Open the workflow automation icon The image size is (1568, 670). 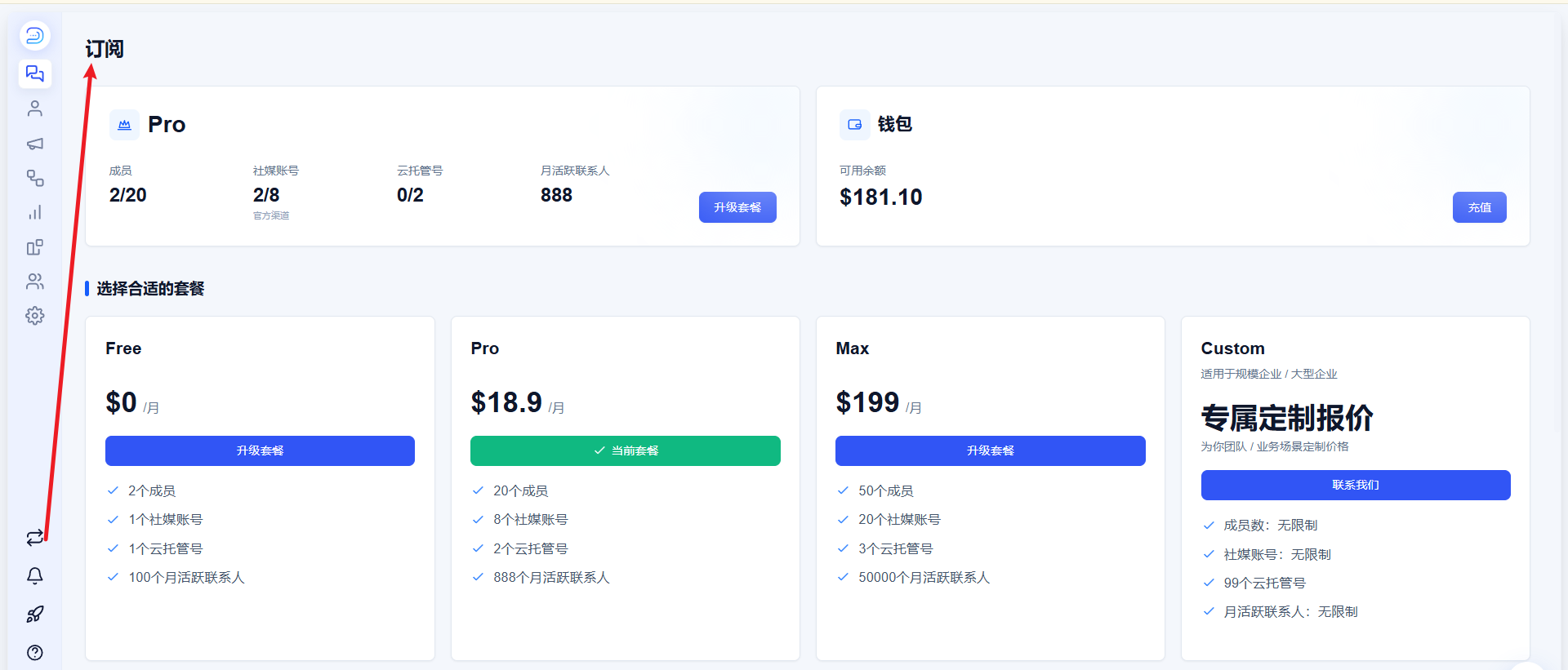coord(34,178)
